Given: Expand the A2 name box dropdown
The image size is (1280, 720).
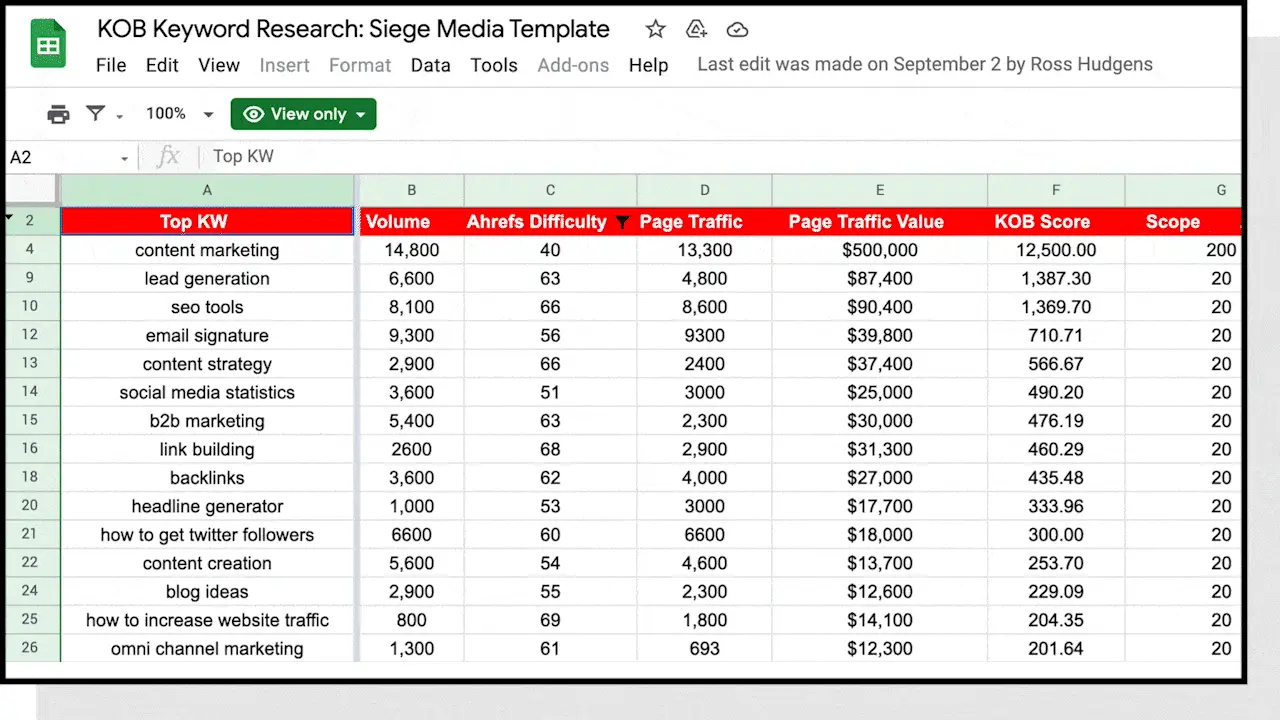Looking at the screenshot, I should pos(125,158).
